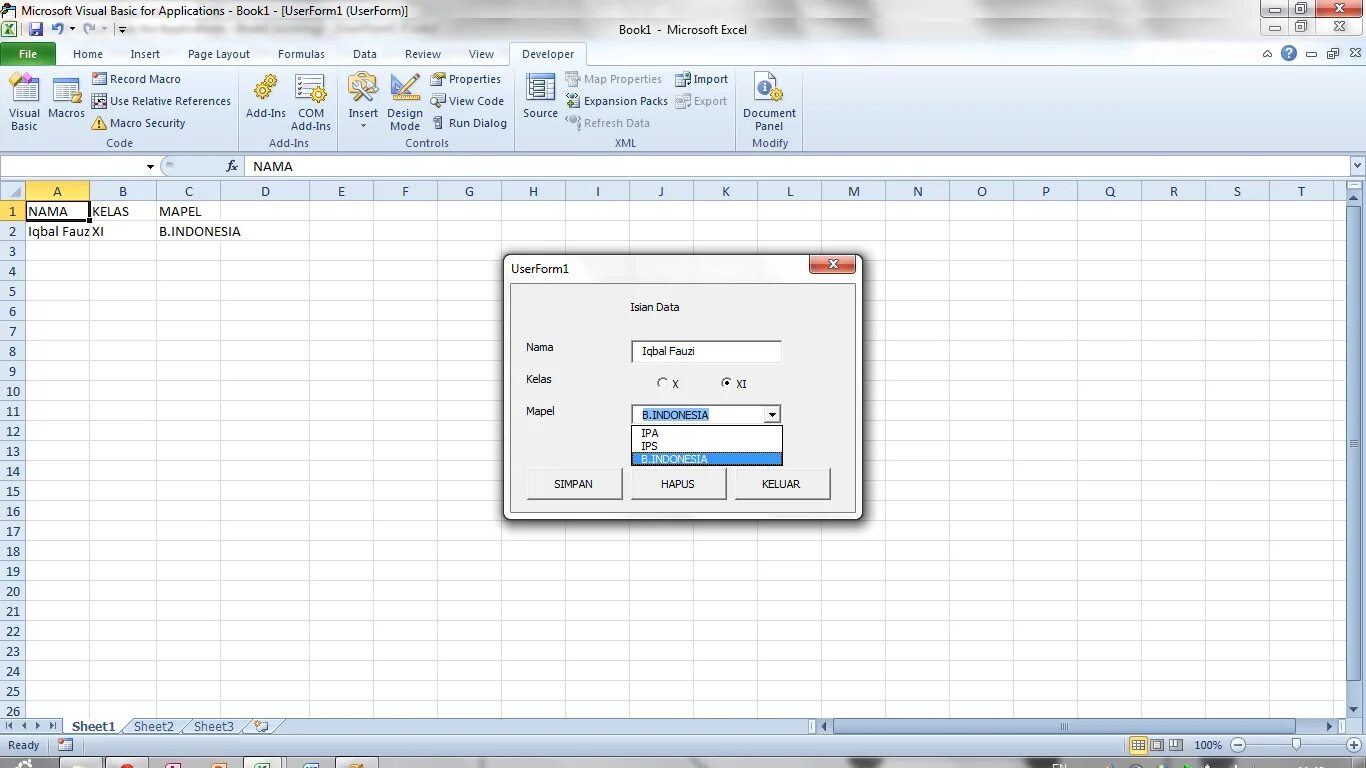Open Excel Help question mark icon
1366x768 pixels.
click(x=1289, y=54)
